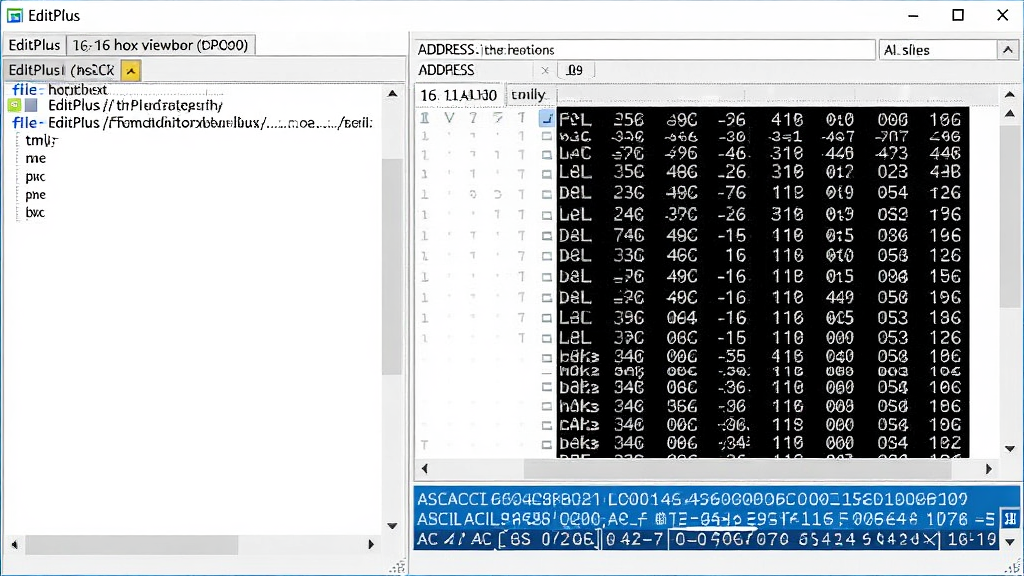This screenshot has height=576, width=1024.
Task: Click the square icon right of blue bottom panel
Action: click(x=1010, y=519)
